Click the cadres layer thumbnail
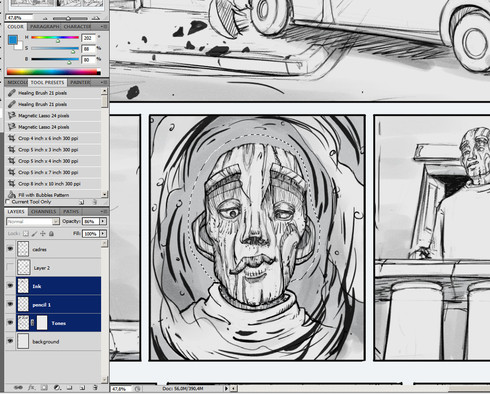This screenshot has width=490, height=394. [23, 249]
